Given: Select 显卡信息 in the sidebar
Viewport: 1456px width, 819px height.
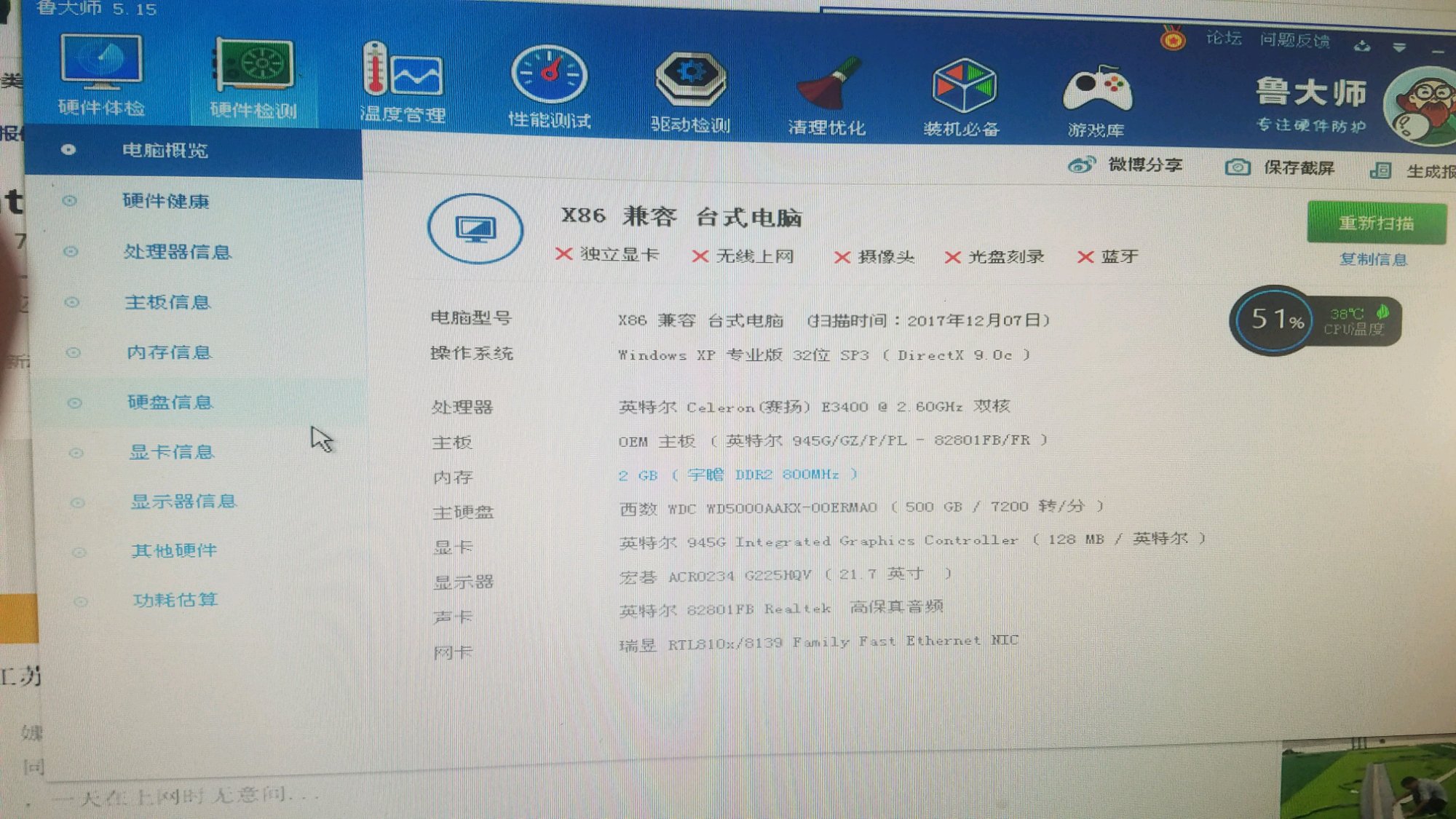Looking at the screenshot, I should pos(172,452).
